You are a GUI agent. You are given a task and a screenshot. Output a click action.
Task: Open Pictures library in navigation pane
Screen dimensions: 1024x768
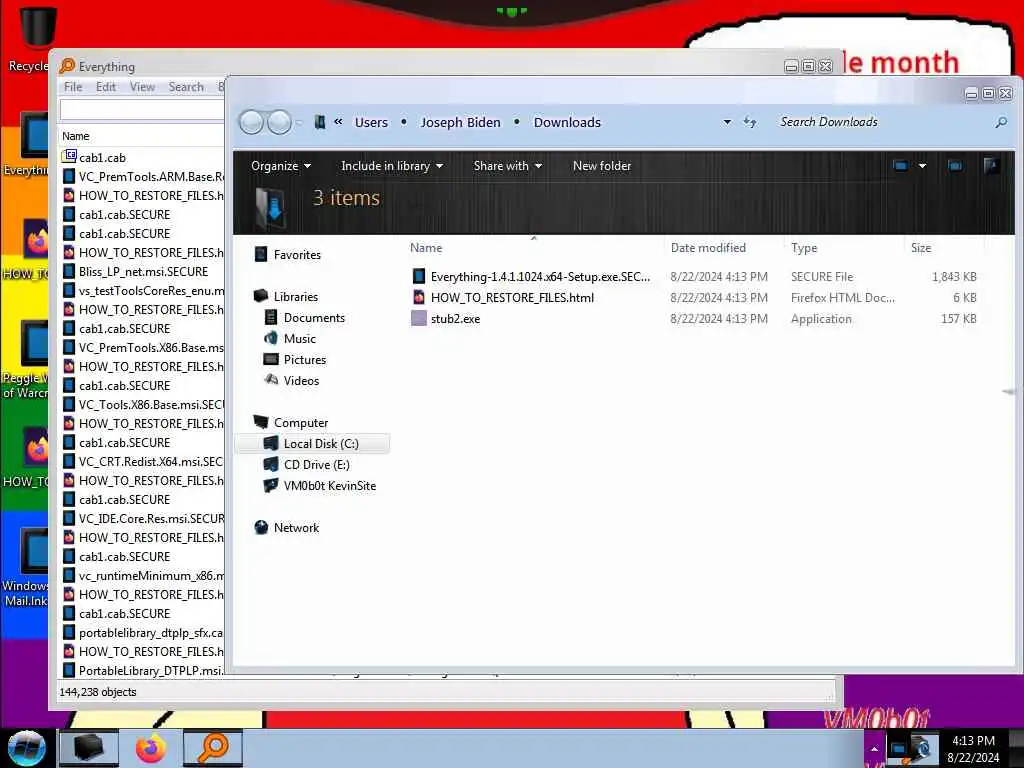point(305,359)
